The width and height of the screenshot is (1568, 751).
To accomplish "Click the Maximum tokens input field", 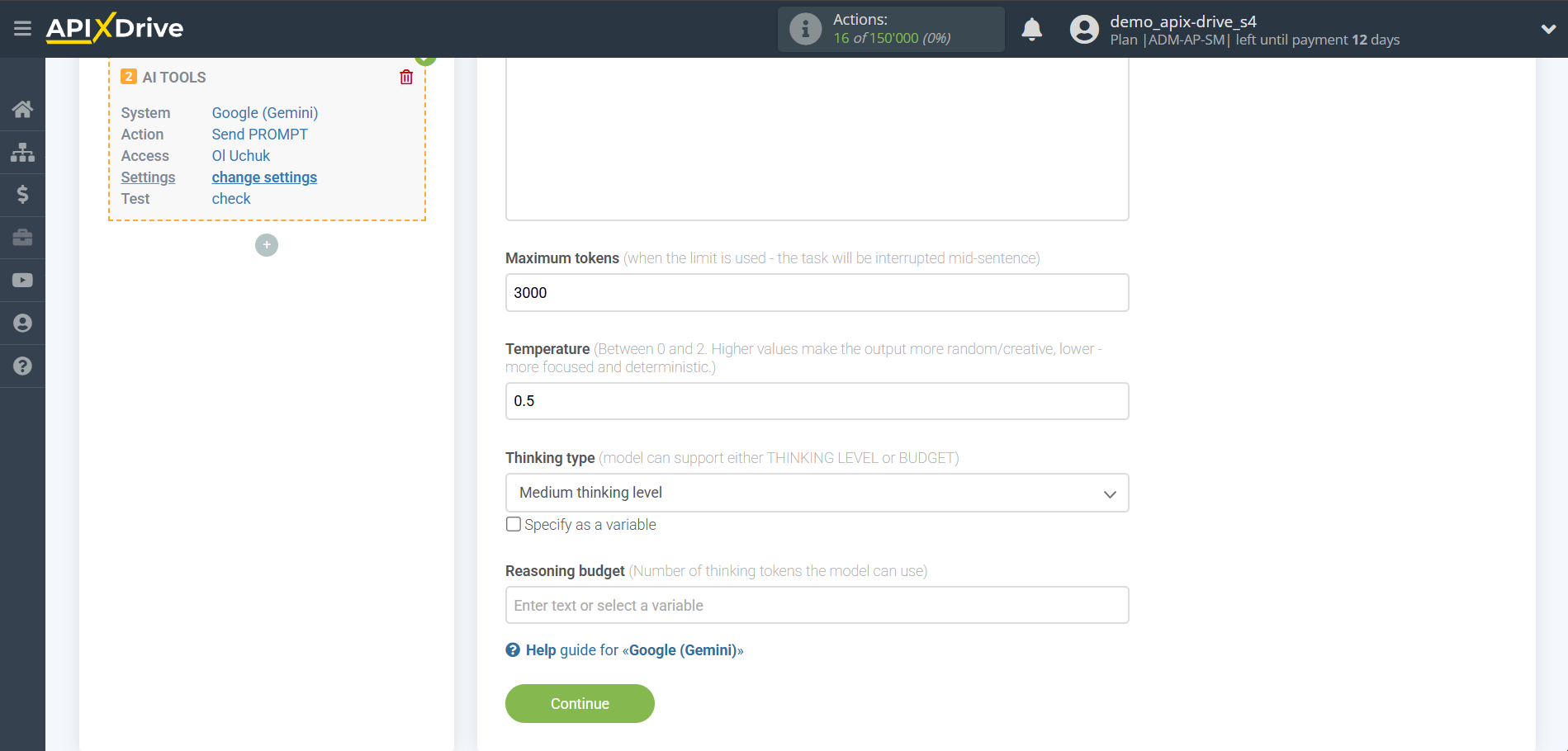I will [817, 293].
